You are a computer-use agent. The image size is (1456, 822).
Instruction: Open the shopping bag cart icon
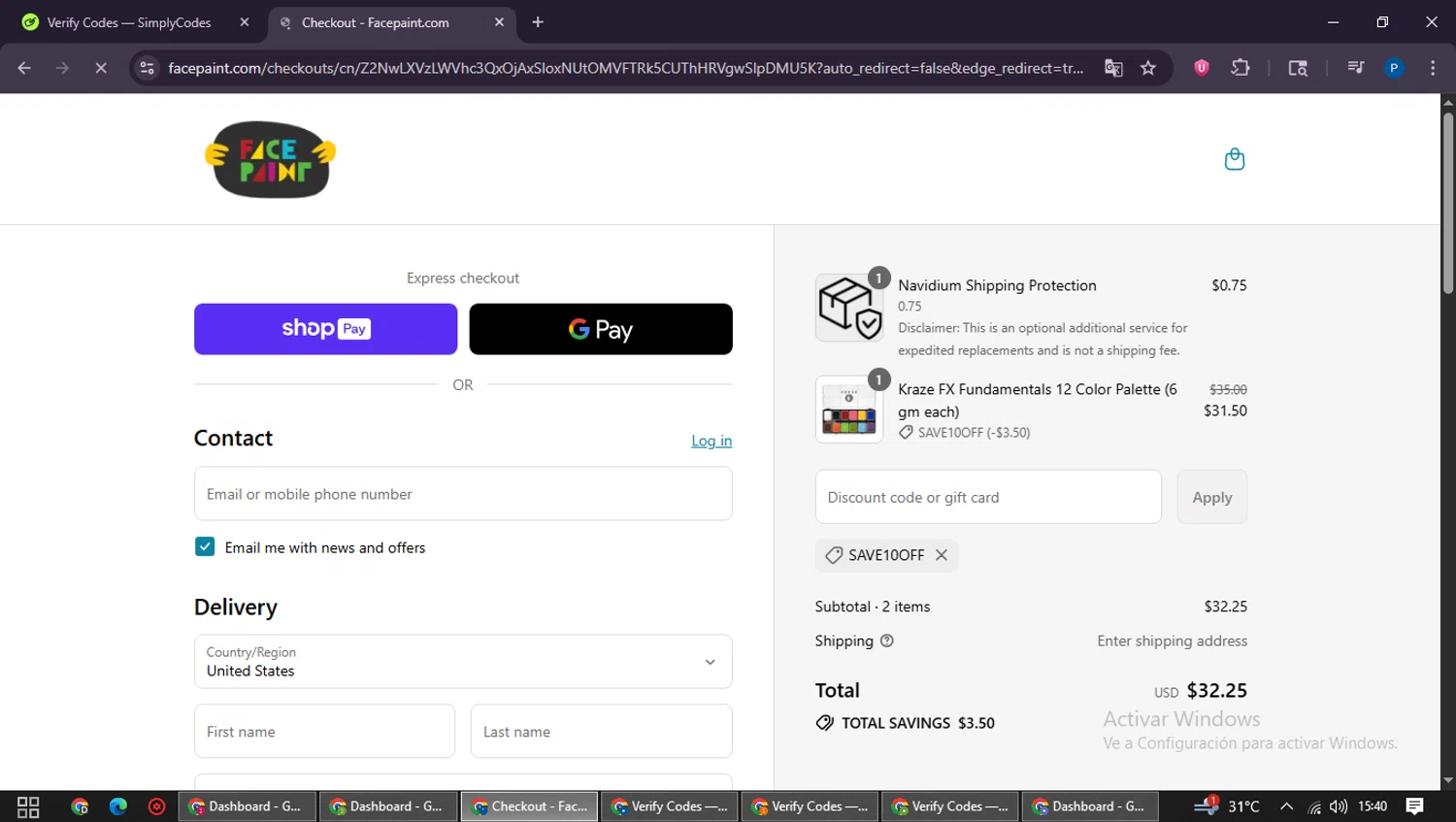tap(1234, 159)
